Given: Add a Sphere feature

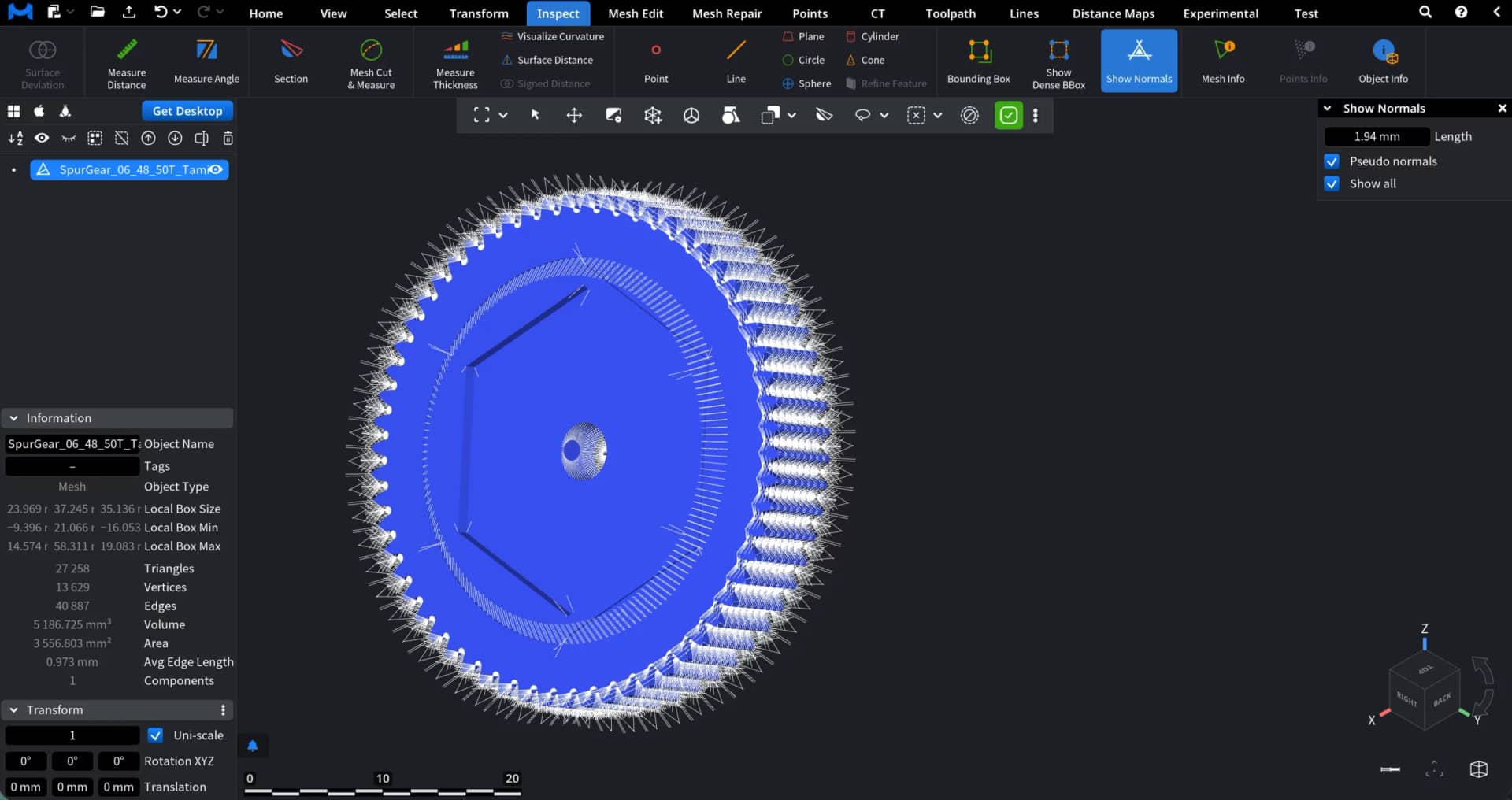Looking at the screenshot, I should coord(806,83).
